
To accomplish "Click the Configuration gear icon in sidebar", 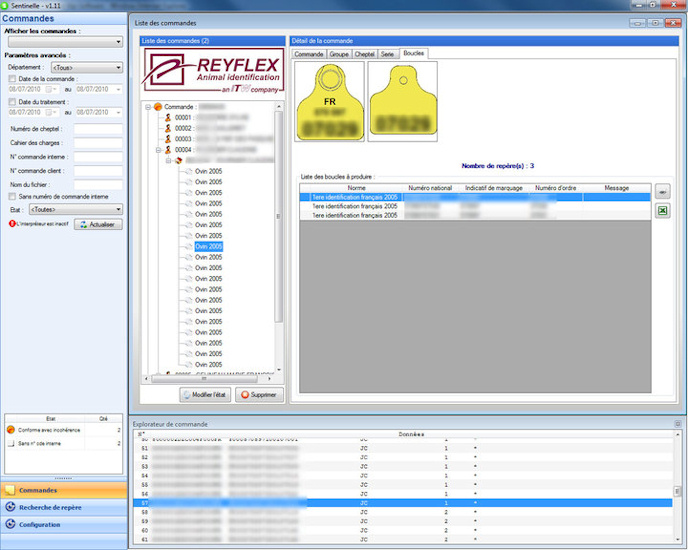I will pyautogui.click(x=11, y=524).
